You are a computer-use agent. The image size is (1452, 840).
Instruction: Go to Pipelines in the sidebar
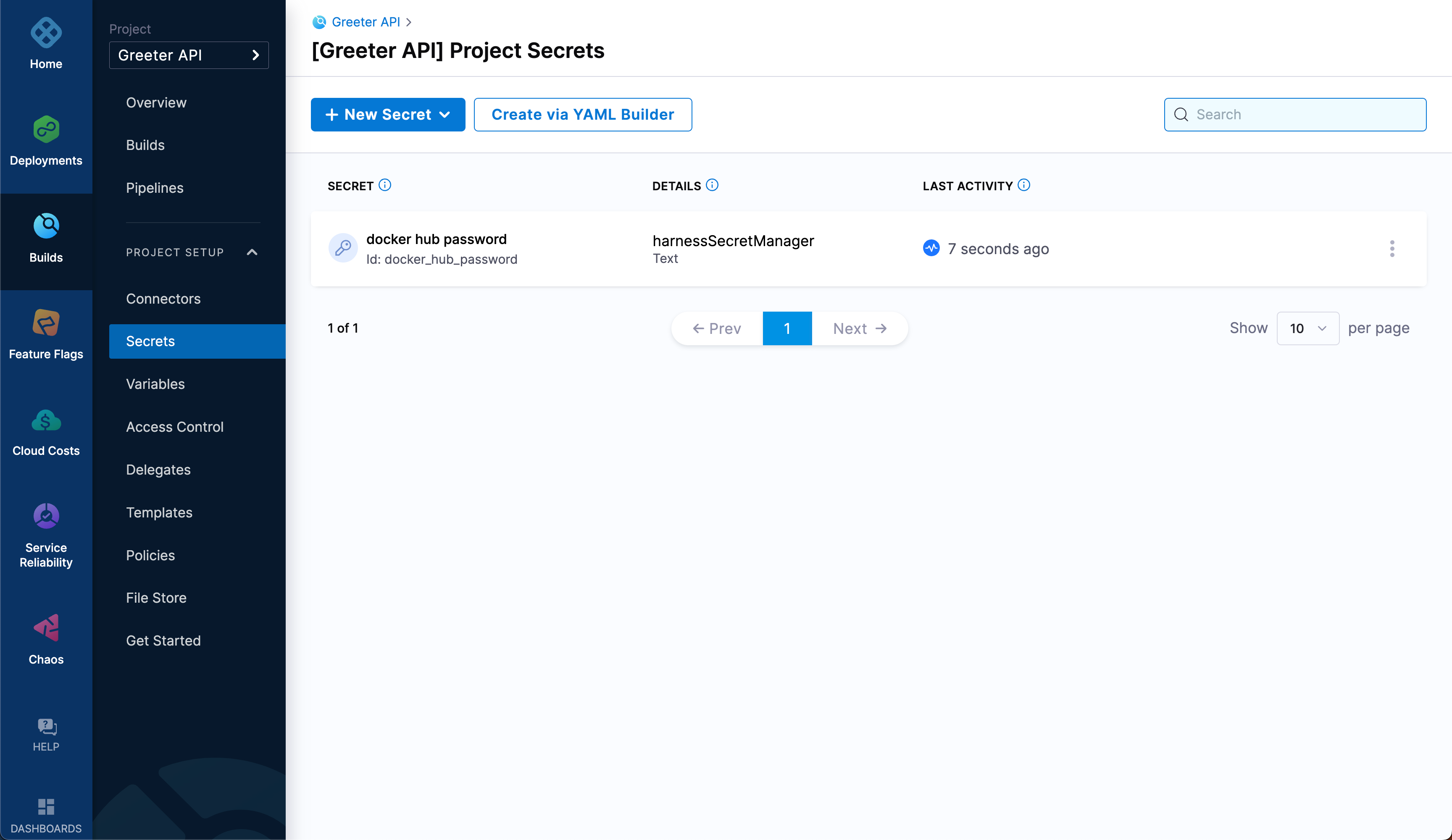(x=155, y=188)
